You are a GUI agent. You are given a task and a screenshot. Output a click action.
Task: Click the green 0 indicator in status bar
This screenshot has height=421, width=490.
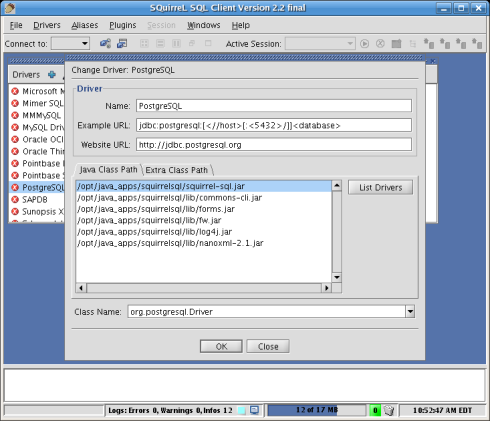pos(375,410)
